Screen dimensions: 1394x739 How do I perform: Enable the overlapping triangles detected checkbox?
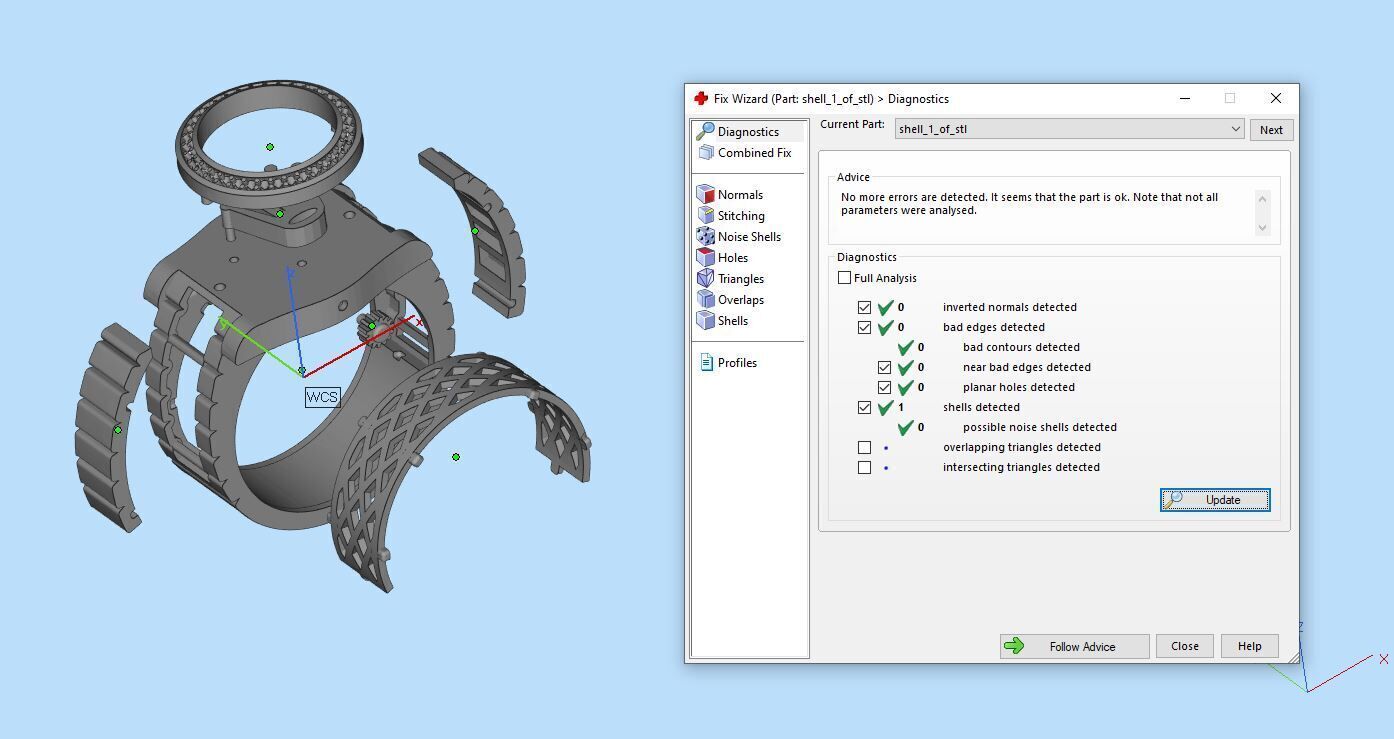pos(864,447)
